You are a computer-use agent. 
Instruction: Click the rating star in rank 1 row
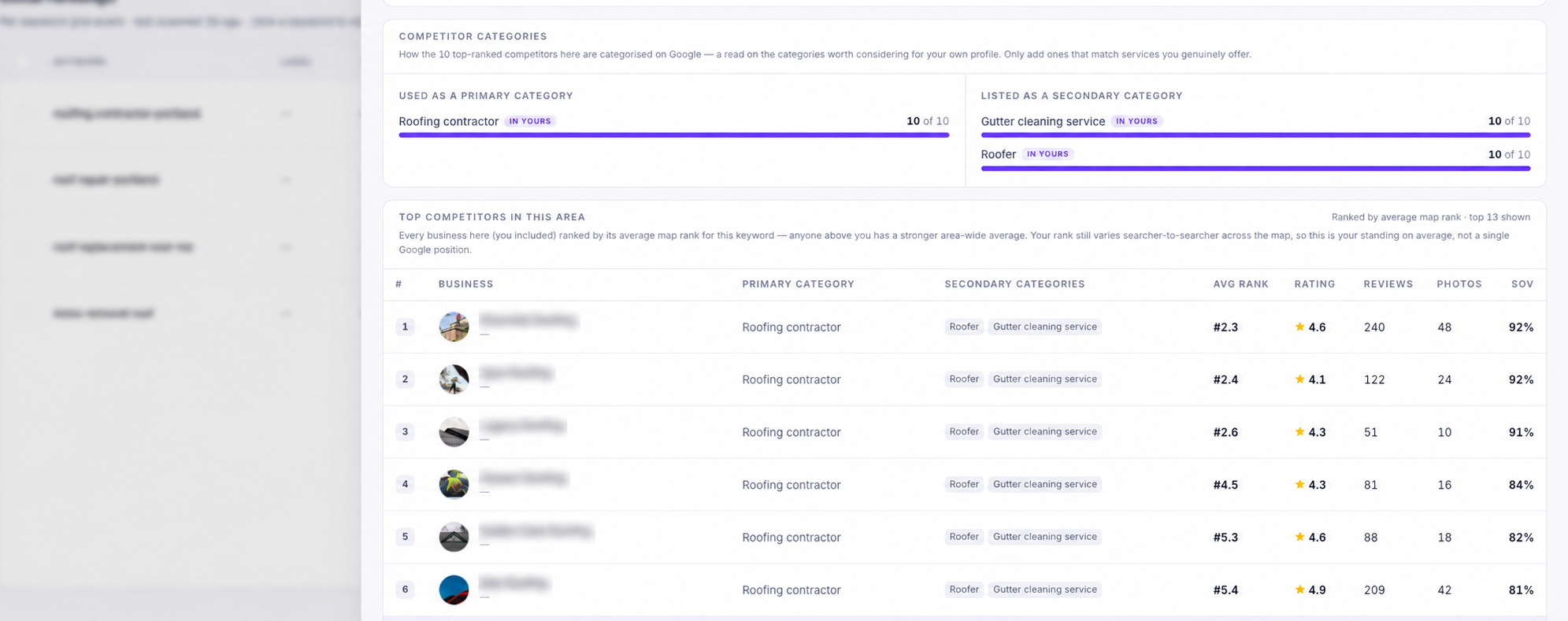coord(1299,327)
